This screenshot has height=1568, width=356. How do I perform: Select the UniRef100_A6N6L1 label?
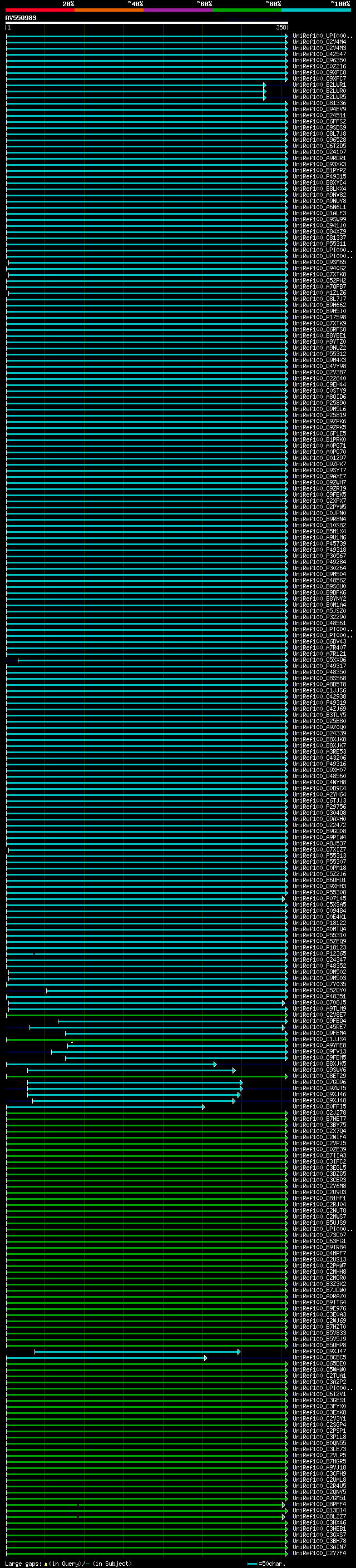click(x=319, y=207)
